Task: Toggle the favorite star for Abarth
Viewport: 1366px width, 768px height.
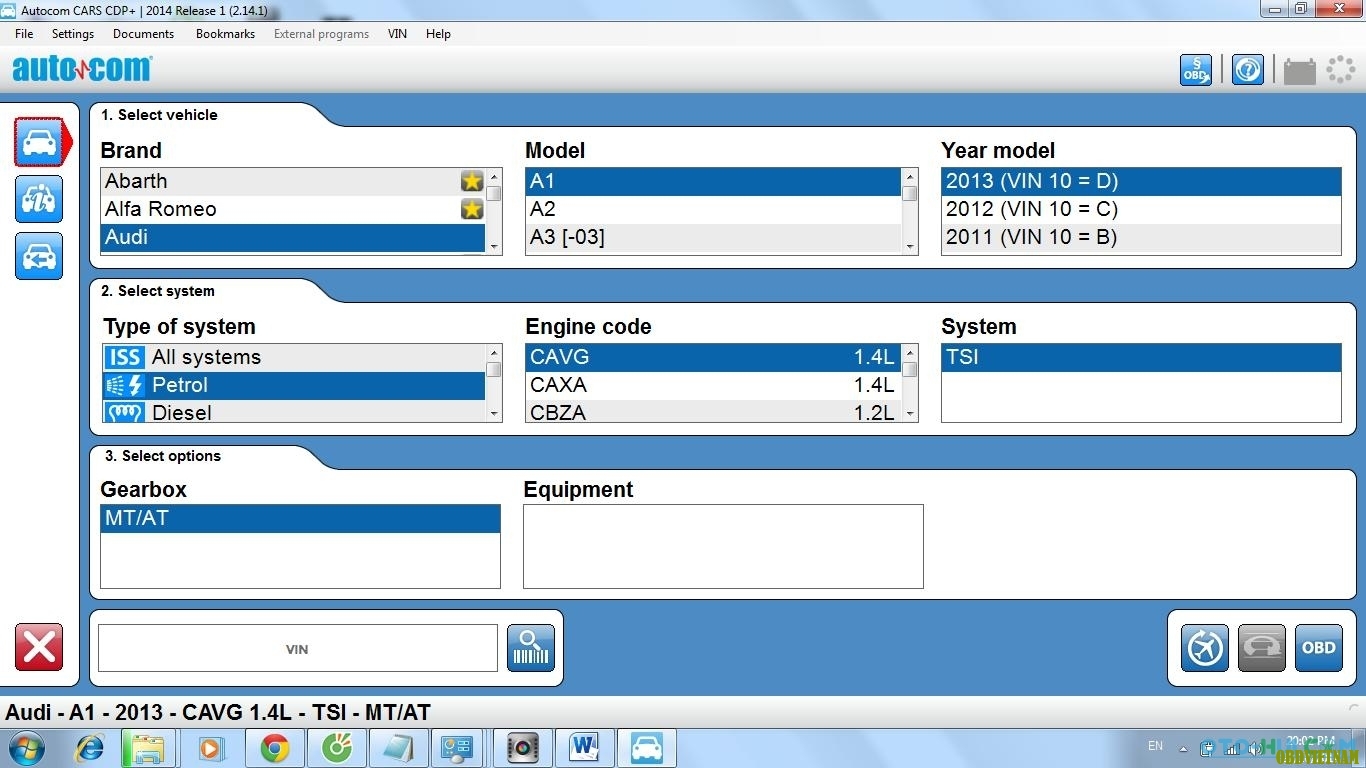Action: tap(472, 181)
